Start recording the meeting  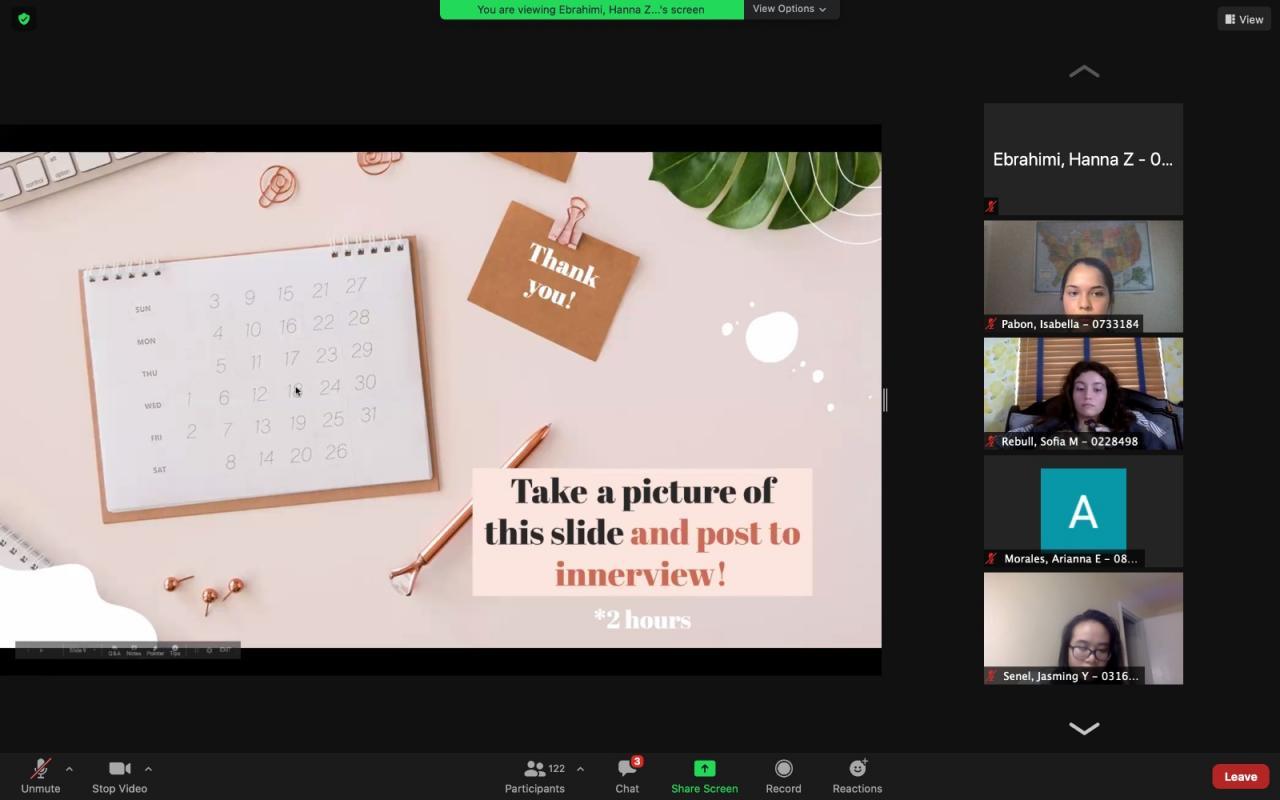click(x=783, y=775)
